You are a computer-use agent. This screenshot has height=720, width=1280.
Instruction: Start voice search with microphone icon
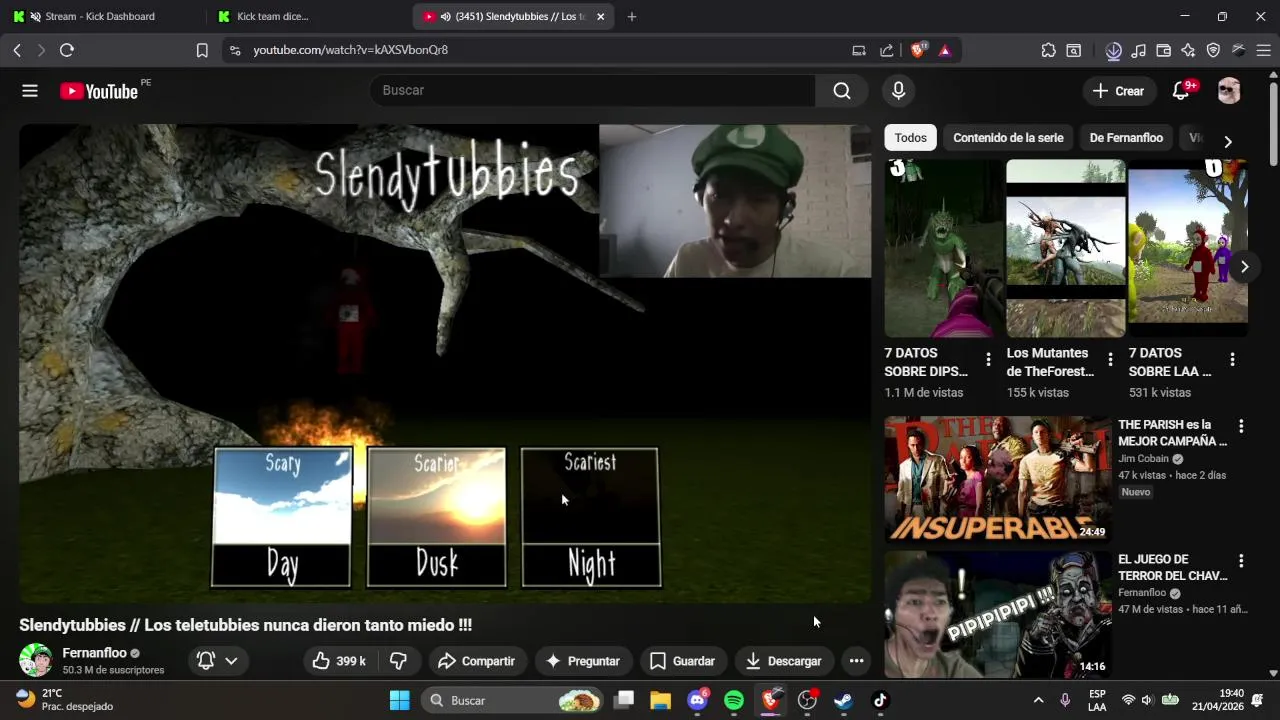click(x=898, y=91)
